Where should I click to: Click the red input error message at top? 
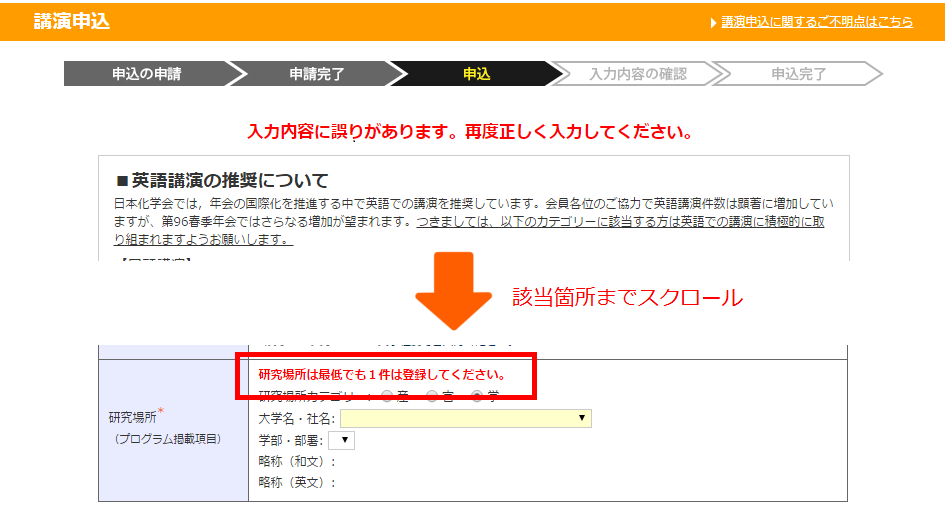pyautogui.click(x=470, y=132)
